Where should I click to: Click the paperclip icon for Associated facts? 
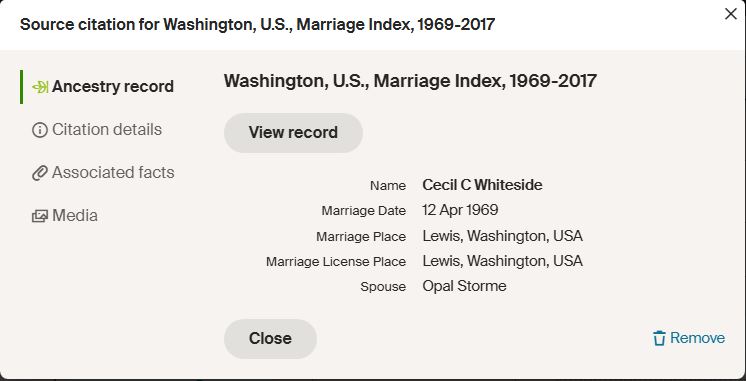coord(40,173)
